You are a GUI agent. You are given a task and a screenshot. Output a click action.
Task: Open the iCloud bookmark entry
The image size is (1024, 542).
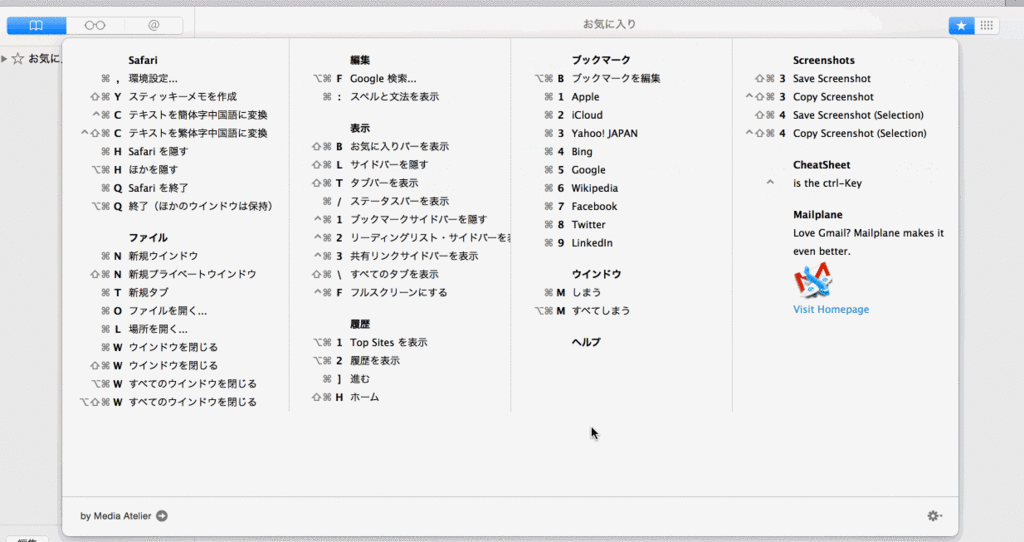point(587,115)
